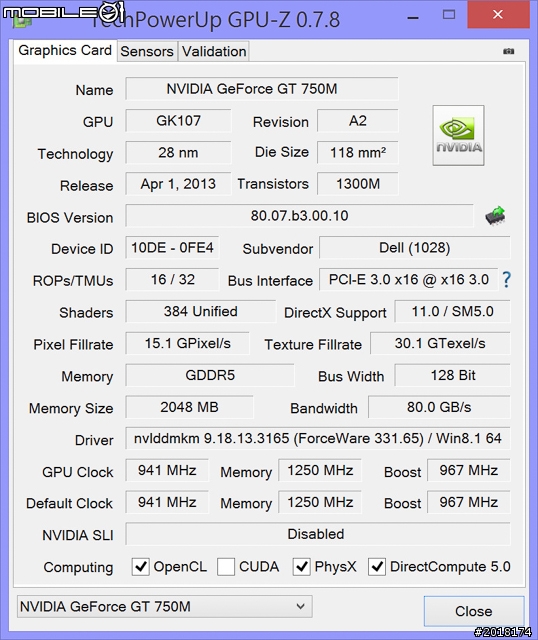Screen dimensions: 538x640
Task: Click the Subvendor field Dell (1028)
Action: tap(415, 247)
